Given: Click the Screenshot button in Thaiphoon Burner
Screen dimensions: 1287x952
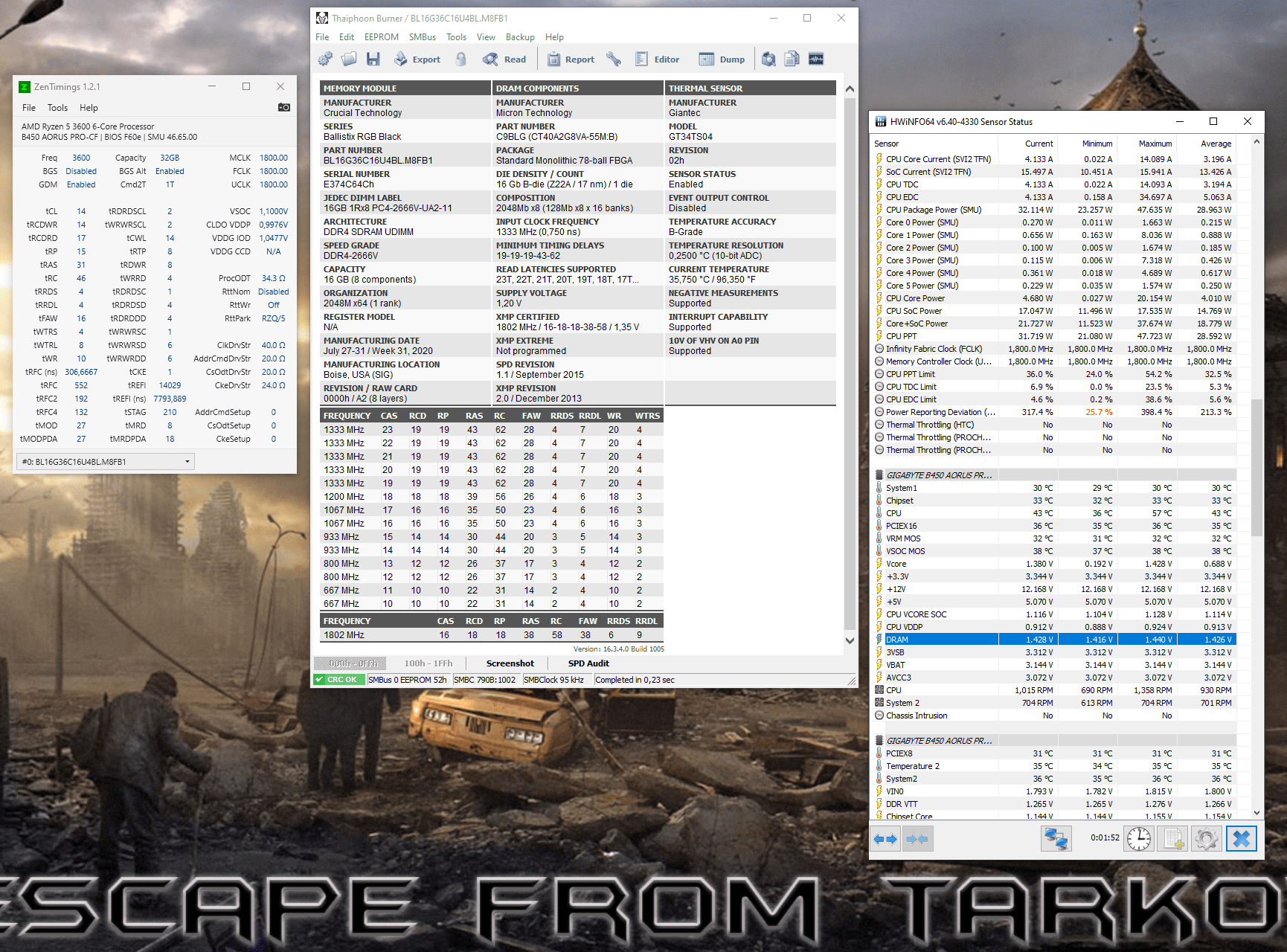Looking at the screenshot, I should pos(510,663).
